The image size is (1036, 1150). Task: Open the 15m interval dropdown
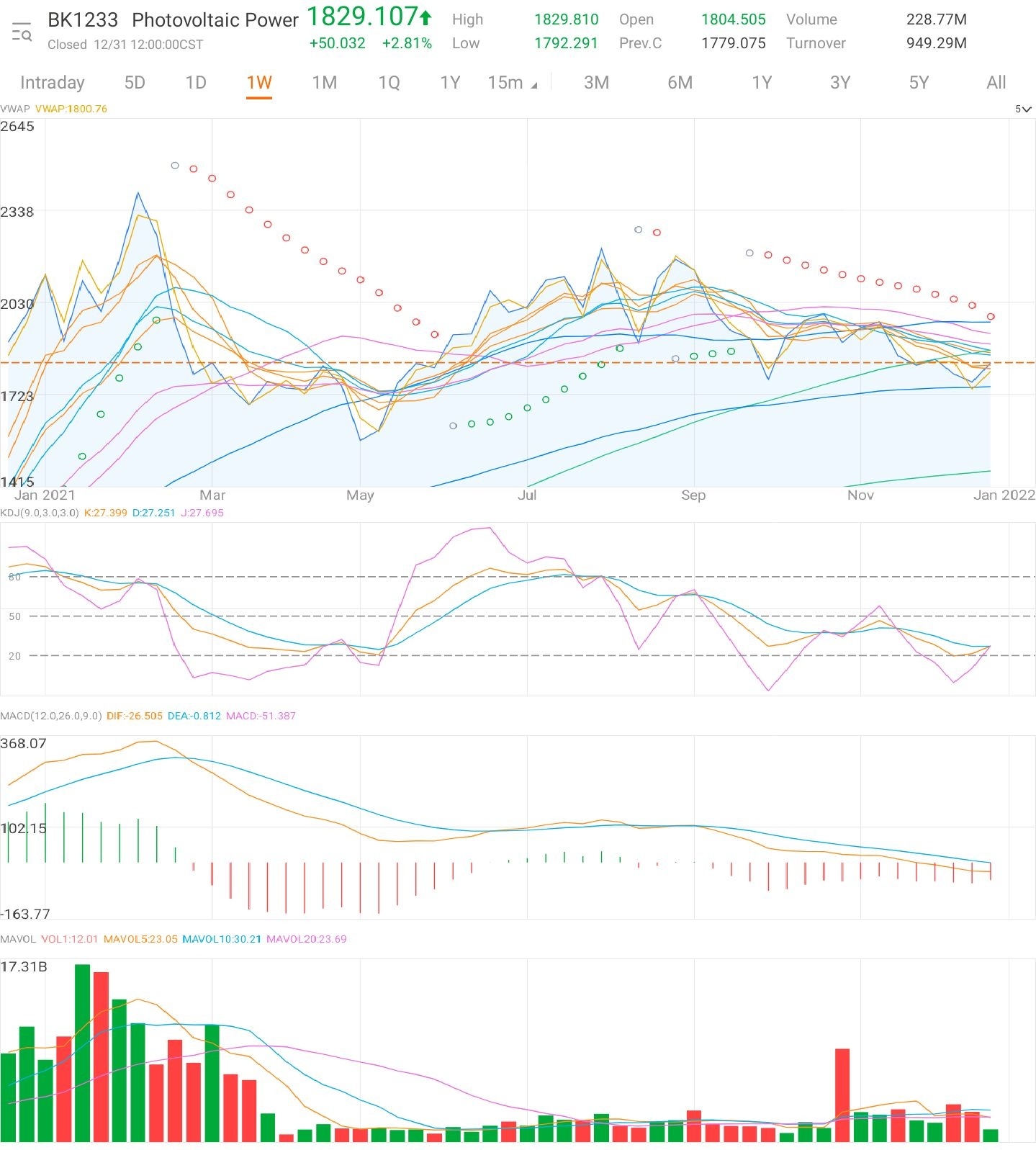coord(512,83)
